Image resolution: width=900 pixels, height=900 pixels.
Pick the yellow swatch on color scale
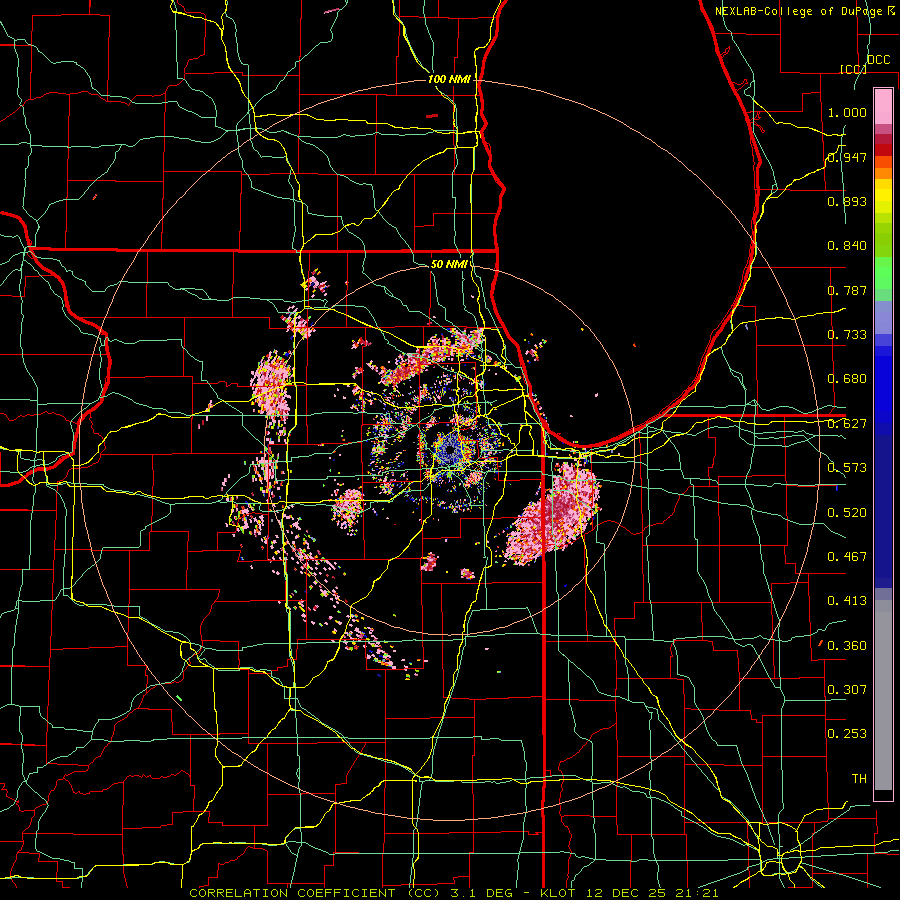click(883, 197)
